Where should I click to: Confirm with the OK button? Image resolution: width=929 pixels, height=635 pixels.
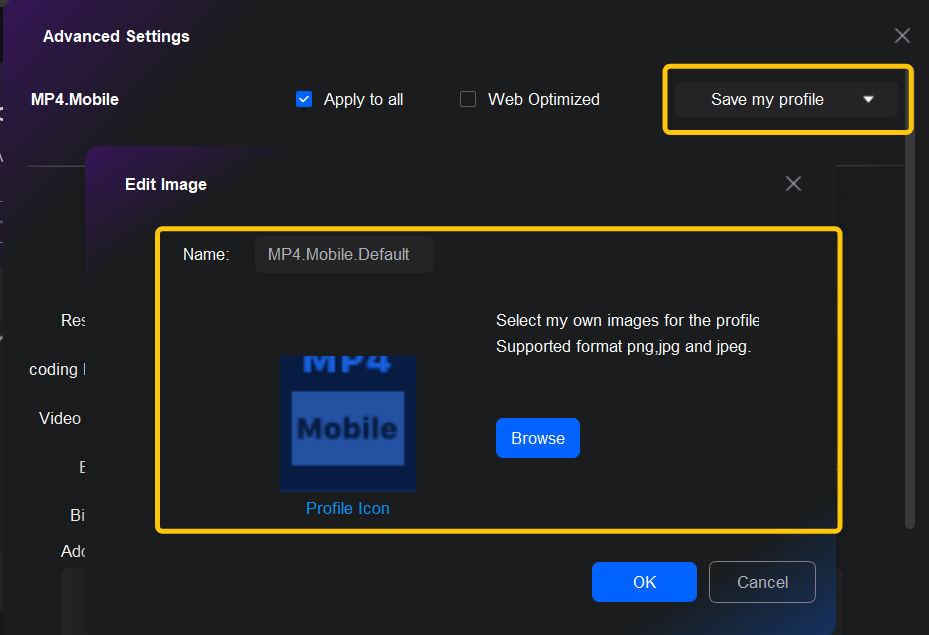tap(644, 582)
